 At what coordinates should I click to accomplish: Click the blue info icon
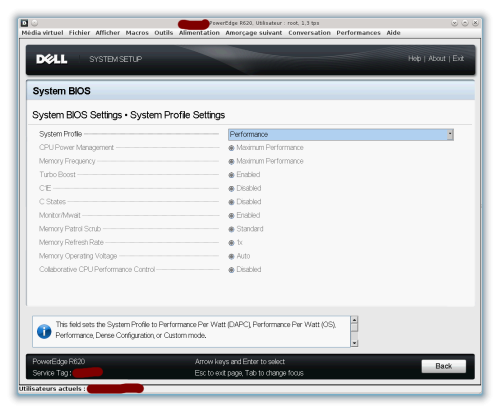(44, 331)
